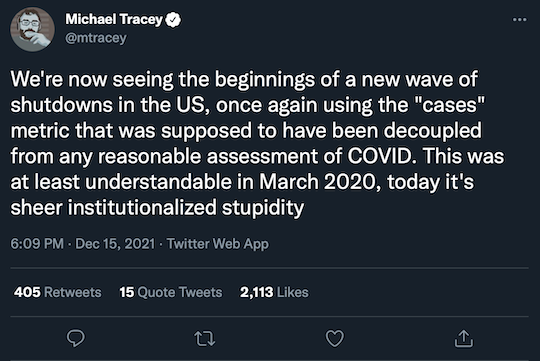
Task: Open Michael Tracey's profile picture
Action: (x=32, y=30)
